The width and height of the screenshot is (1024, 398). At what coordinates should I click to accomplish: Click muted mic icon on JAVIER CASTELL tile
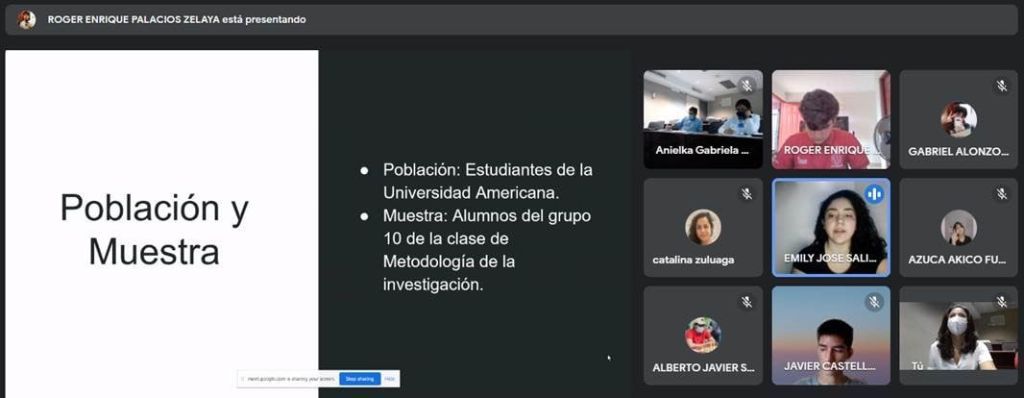tap(874, 301)
